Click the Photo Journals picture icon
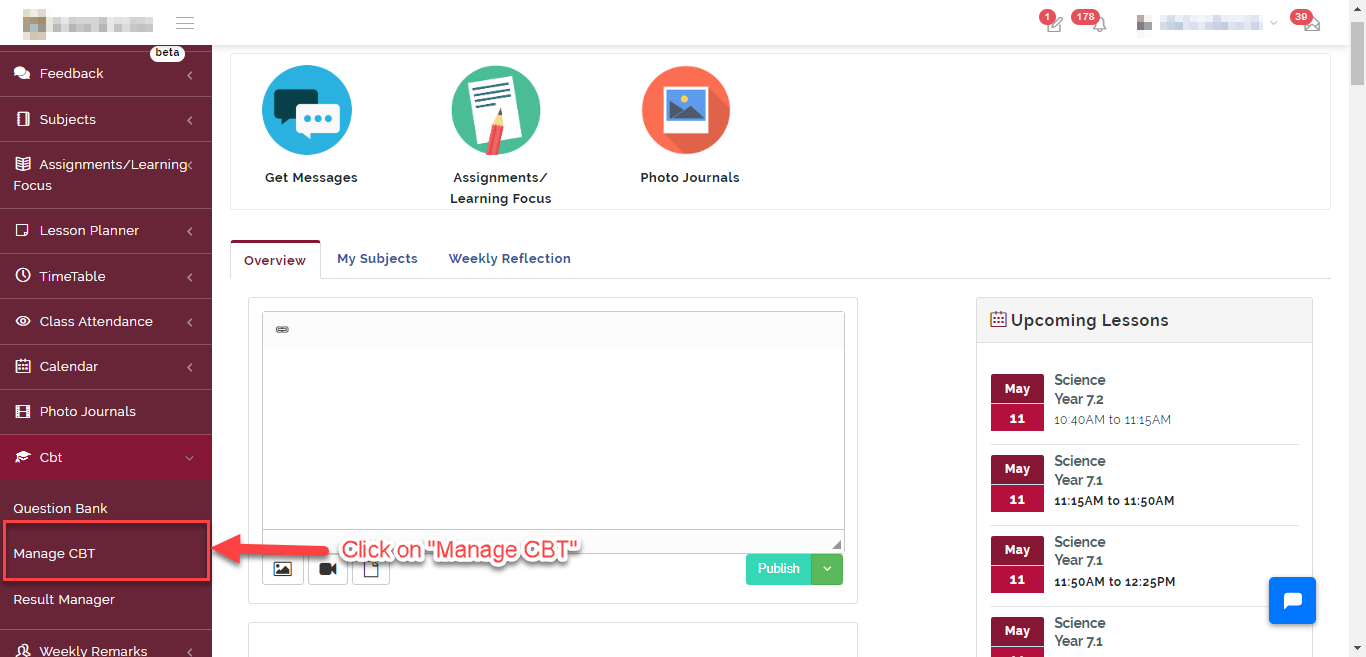 (686, 110)
